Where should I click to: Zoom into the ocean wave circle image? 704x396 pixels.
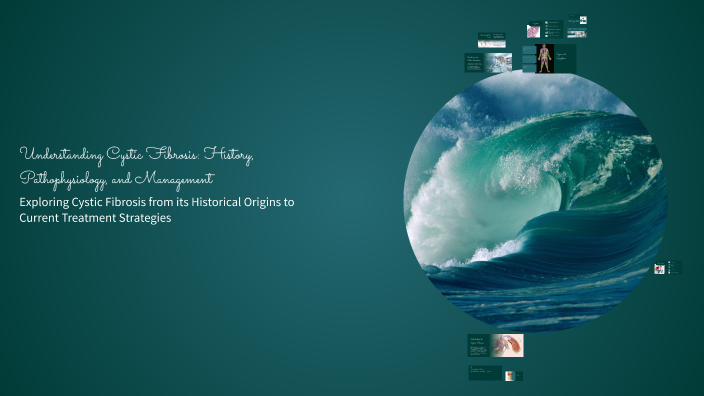point(535,202)
